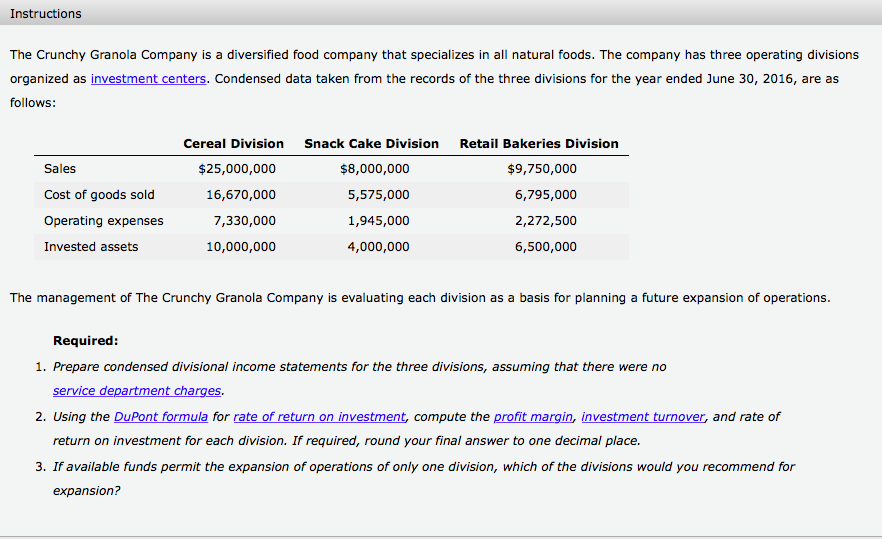Select the Operating expenses row label

104,221
